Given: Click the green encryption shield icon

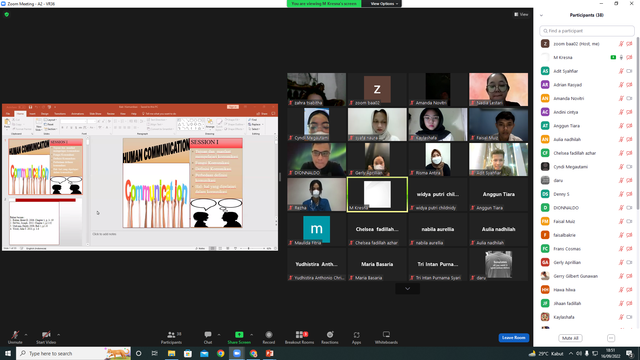Looking at the screenshot, I should pos(7,14).
